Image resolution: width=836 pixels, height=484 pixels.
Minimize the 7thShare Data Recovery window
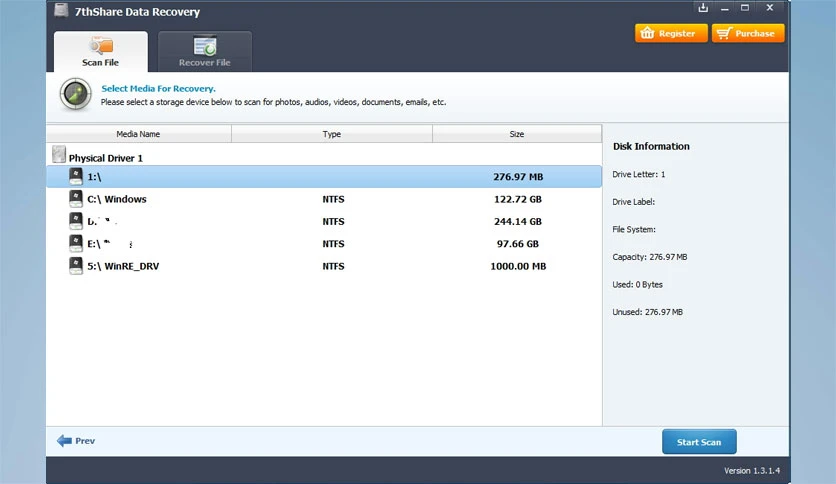pyautogui.click(x=725, y=8)
